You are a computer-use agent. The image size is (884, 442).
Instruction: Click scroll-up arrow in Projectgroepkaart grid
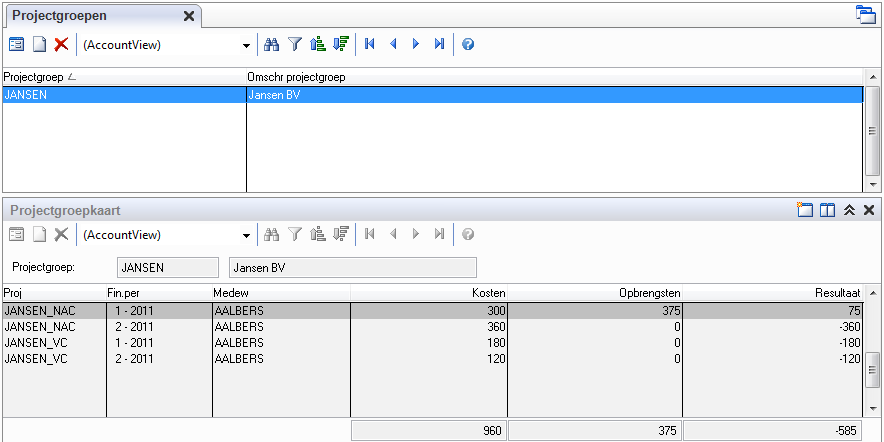pyautogui.click(x=872, y=293)
